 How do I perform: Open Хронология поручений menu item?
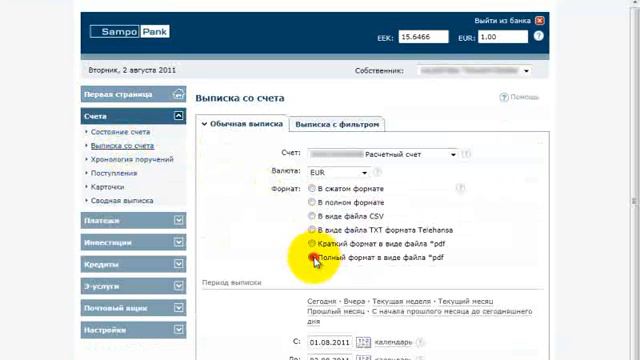132,159
